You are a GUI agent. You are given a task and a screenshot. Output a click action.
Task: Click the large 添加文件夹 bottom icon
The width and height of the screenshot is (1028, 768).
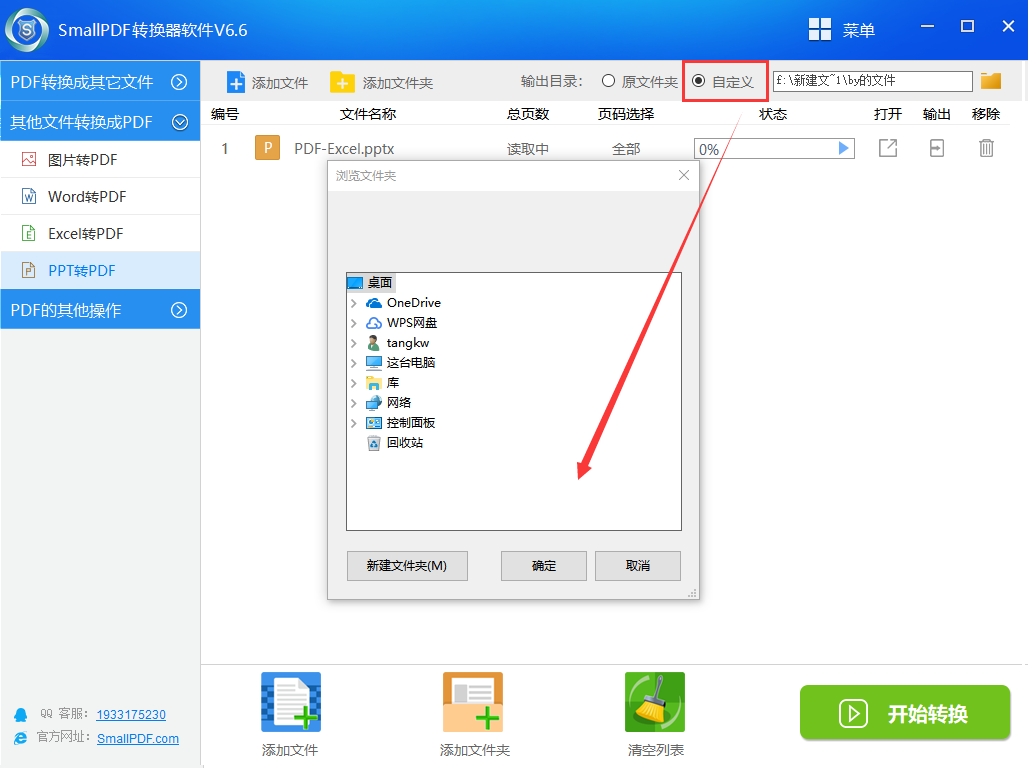click(x=473, y=702)
